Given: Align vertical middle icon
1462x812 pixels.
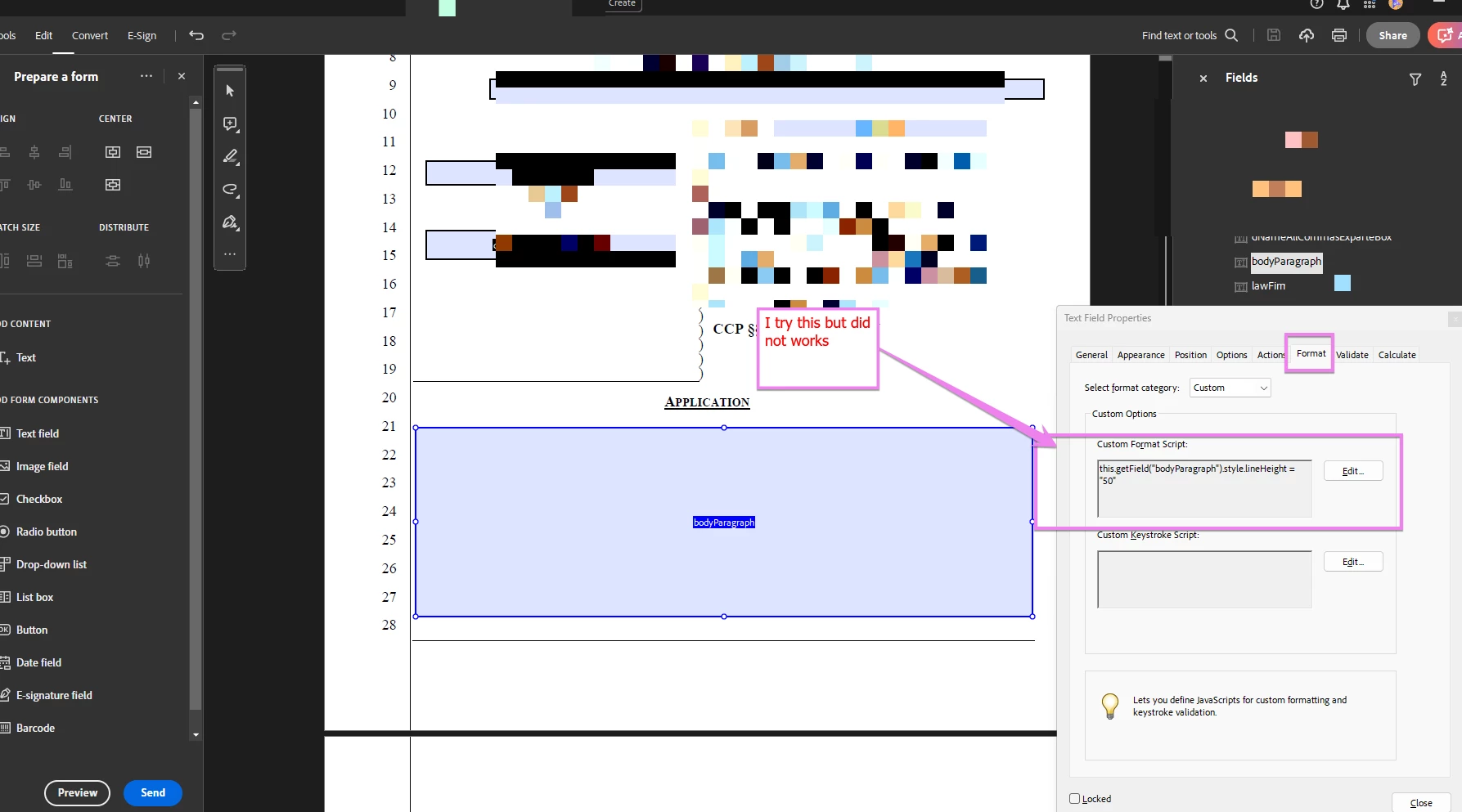Looking at the screenshot, I should [34, 185].
